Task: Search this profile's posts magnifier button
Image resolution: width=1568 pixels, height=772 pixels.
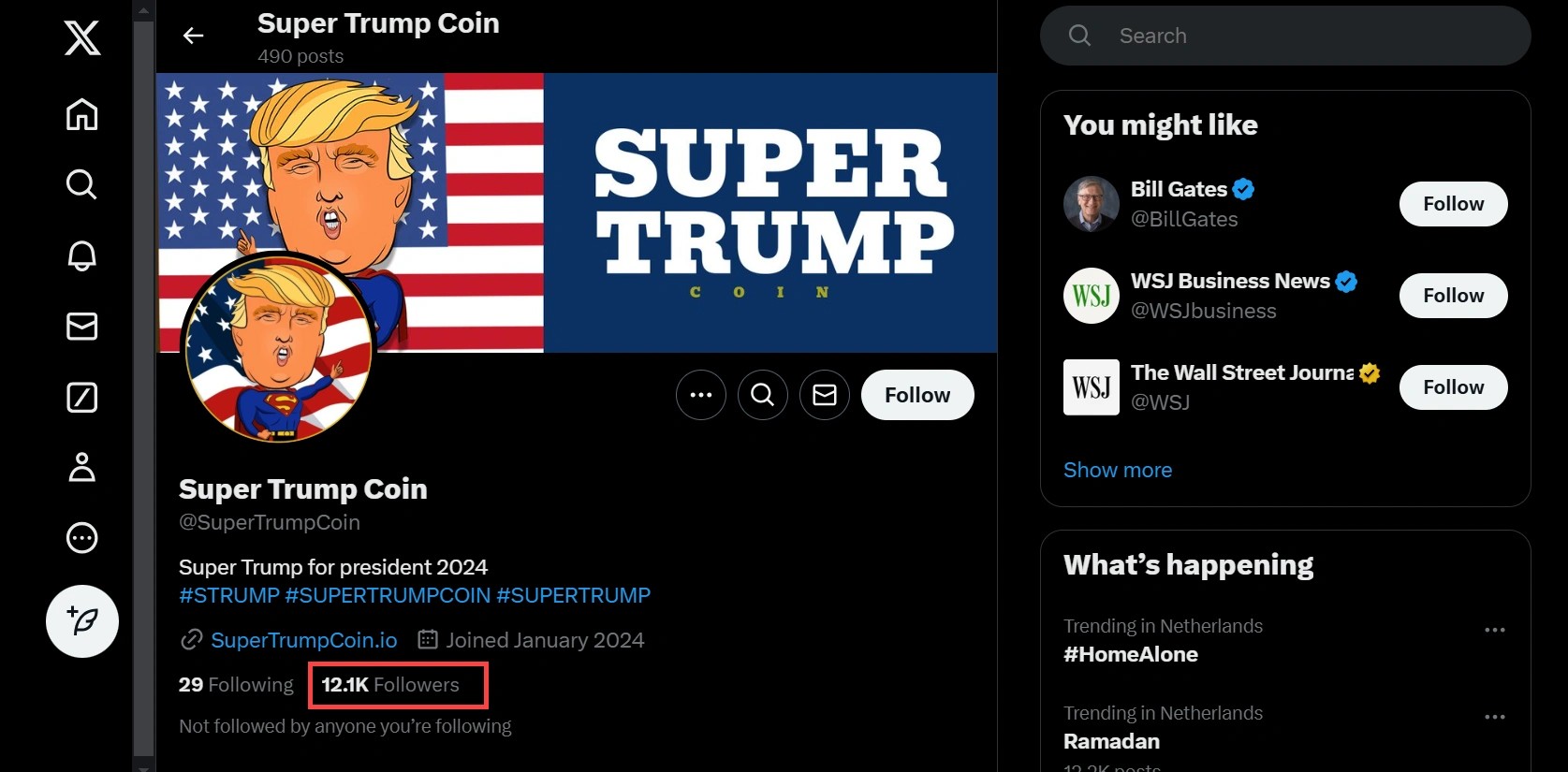Action: pos(763,395)
